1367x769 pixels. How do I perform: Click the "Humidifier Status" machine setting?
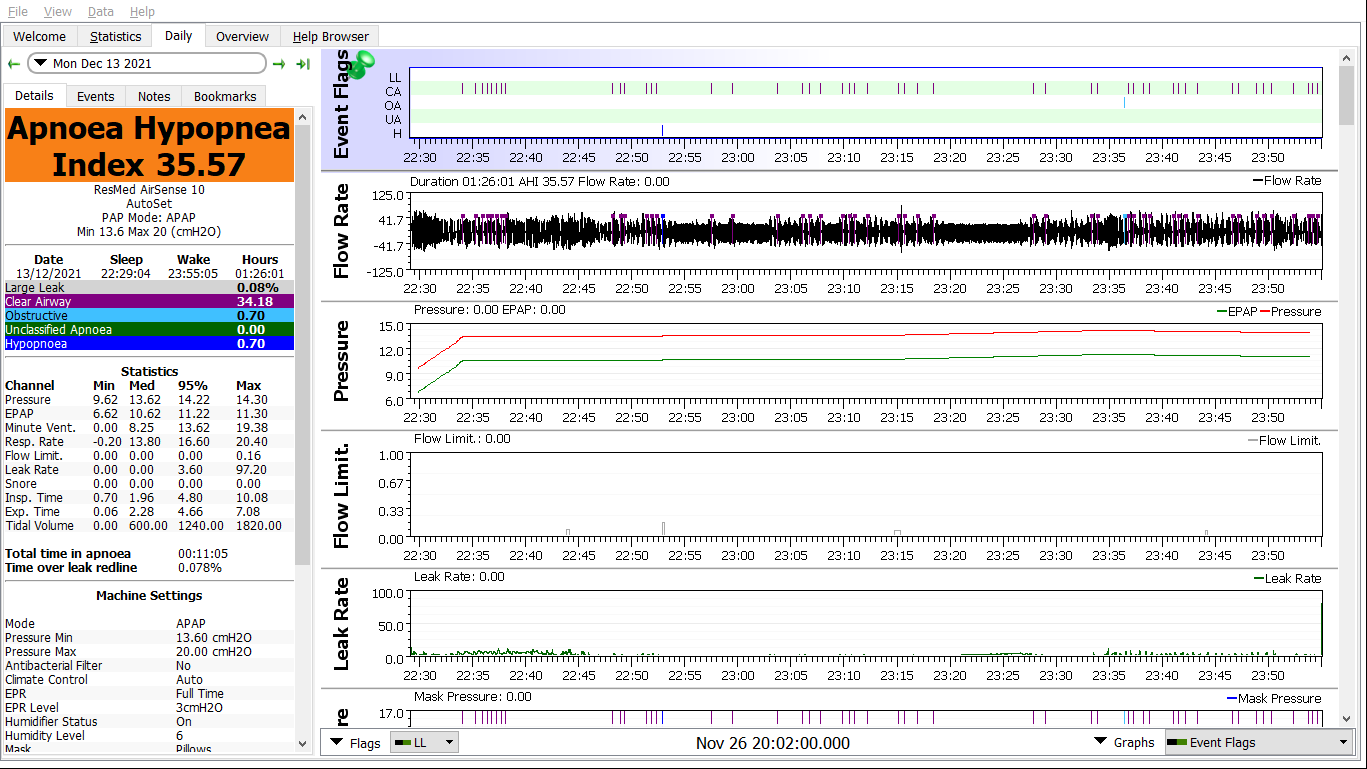[x=51, y=721]
